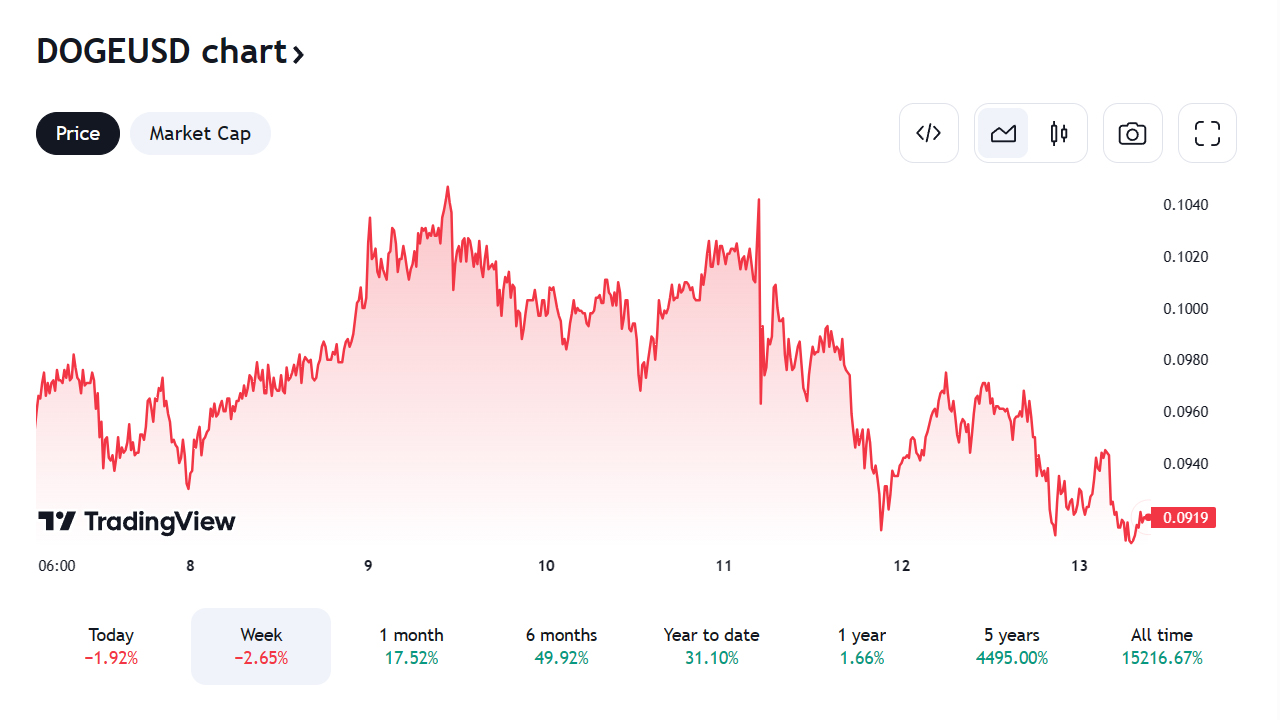Select the Today time range
Screen dimensions: 1280x720
point(111,646)
